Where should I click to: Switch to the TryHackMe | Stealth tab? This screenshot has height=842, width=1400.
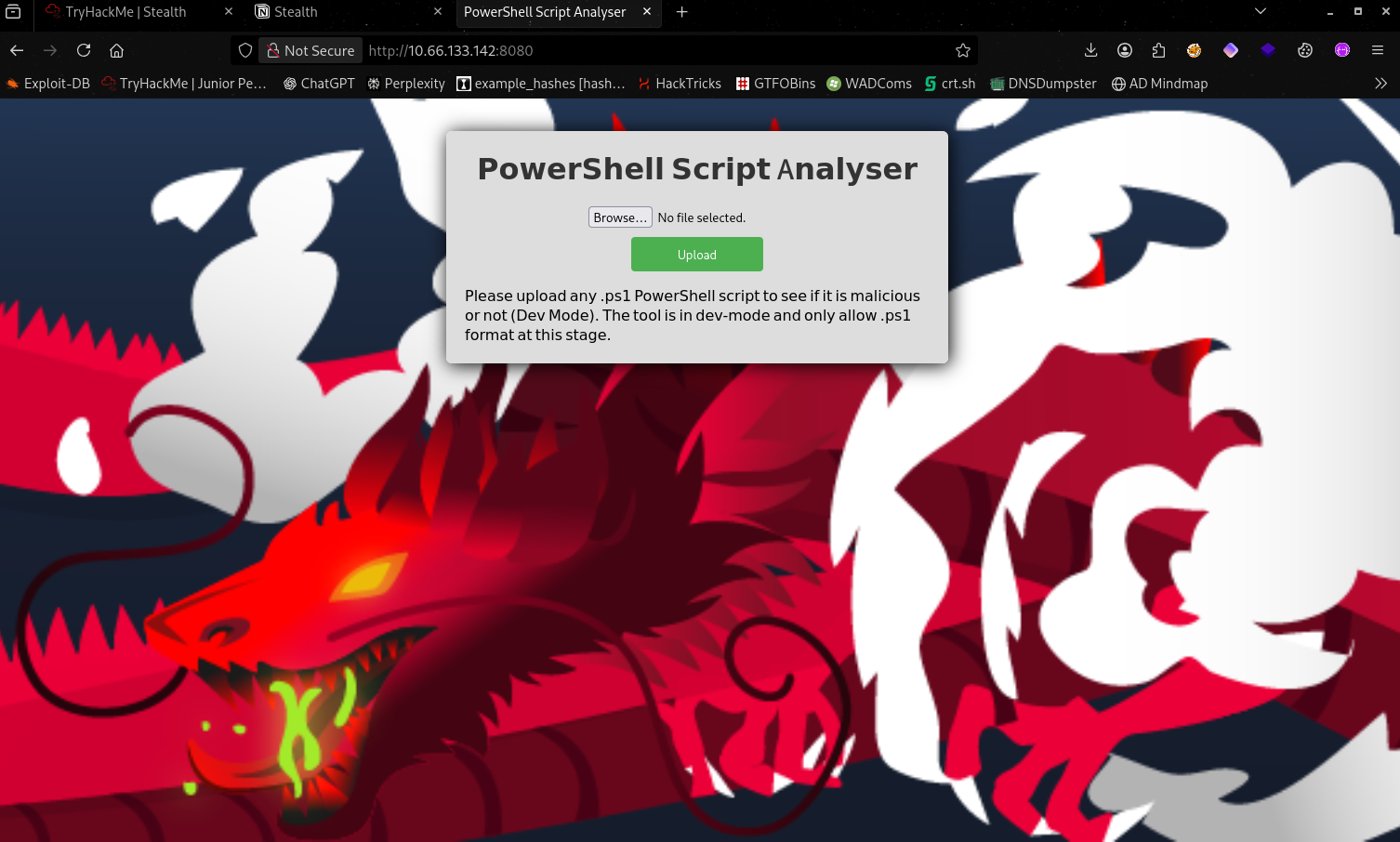point(125,12)
